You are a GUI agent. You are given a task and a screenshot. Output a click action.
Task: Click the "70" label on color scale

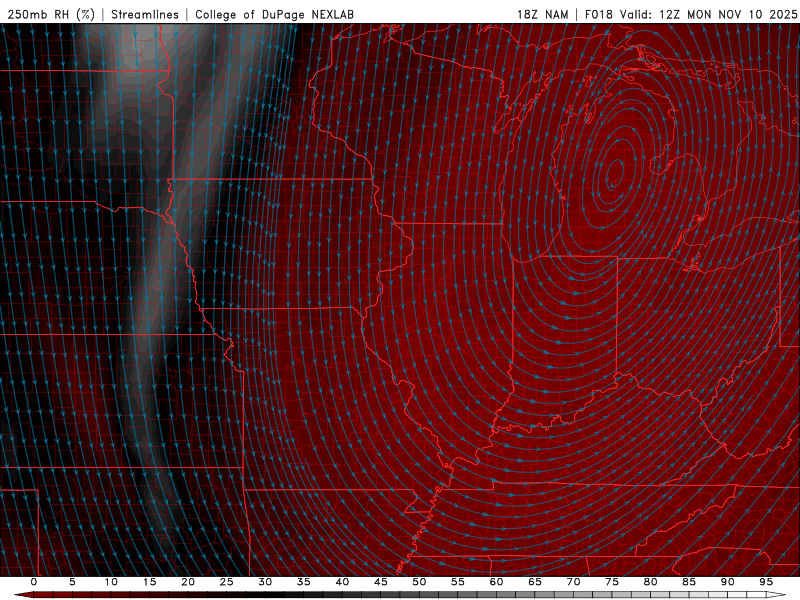[573, 582]
